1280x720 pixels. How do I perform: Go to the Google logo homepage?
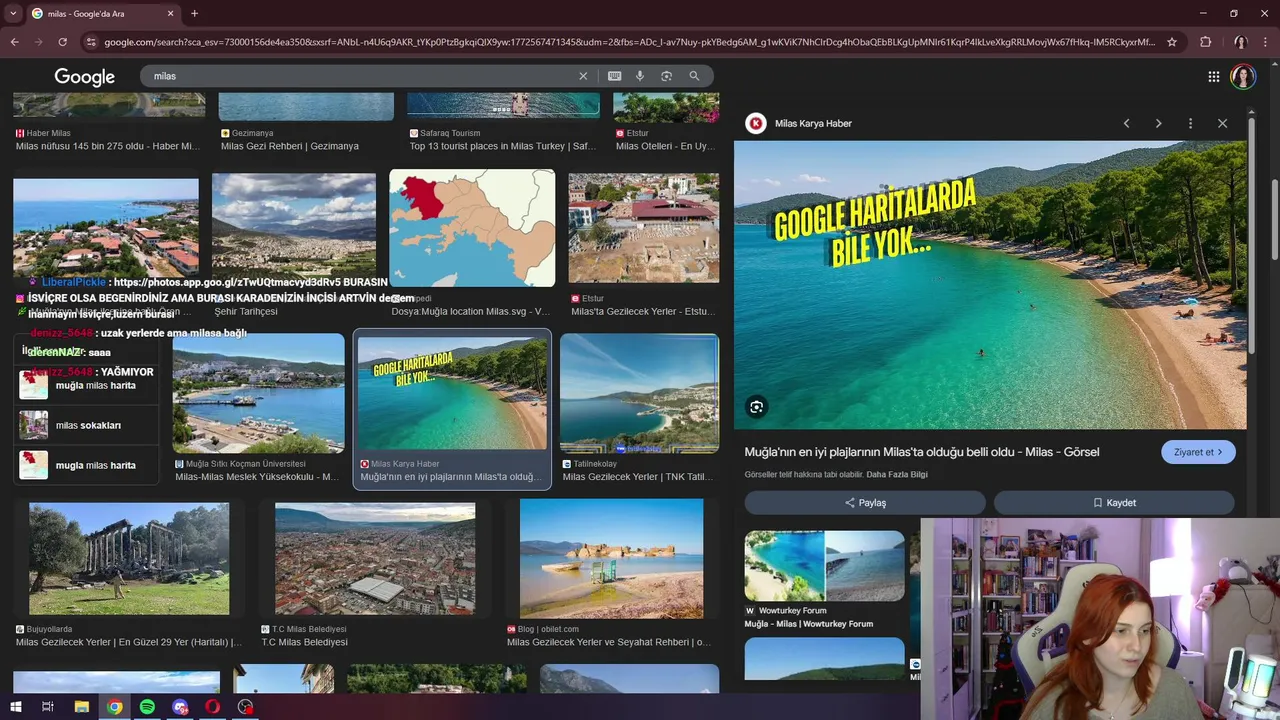[85, 77]
